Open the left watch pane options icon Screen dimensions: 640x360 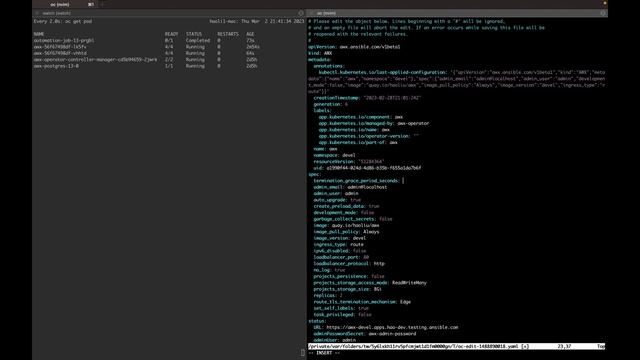(301, 13)
